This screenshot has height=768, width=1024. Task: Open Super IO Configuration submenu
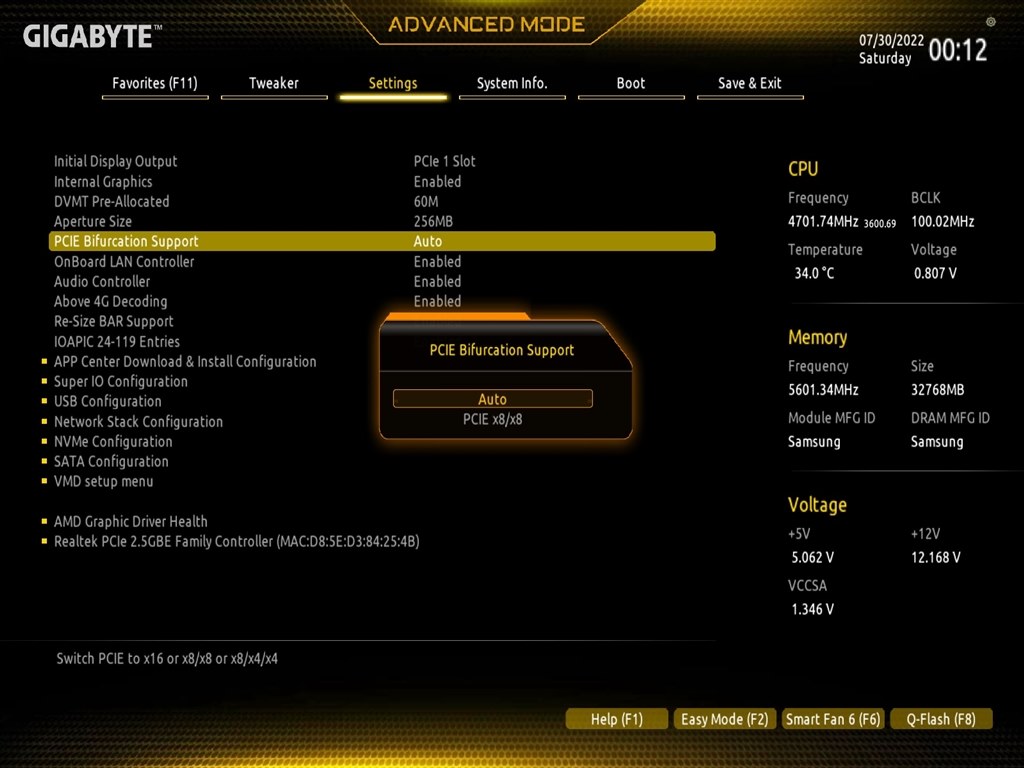tap(121, 381)
